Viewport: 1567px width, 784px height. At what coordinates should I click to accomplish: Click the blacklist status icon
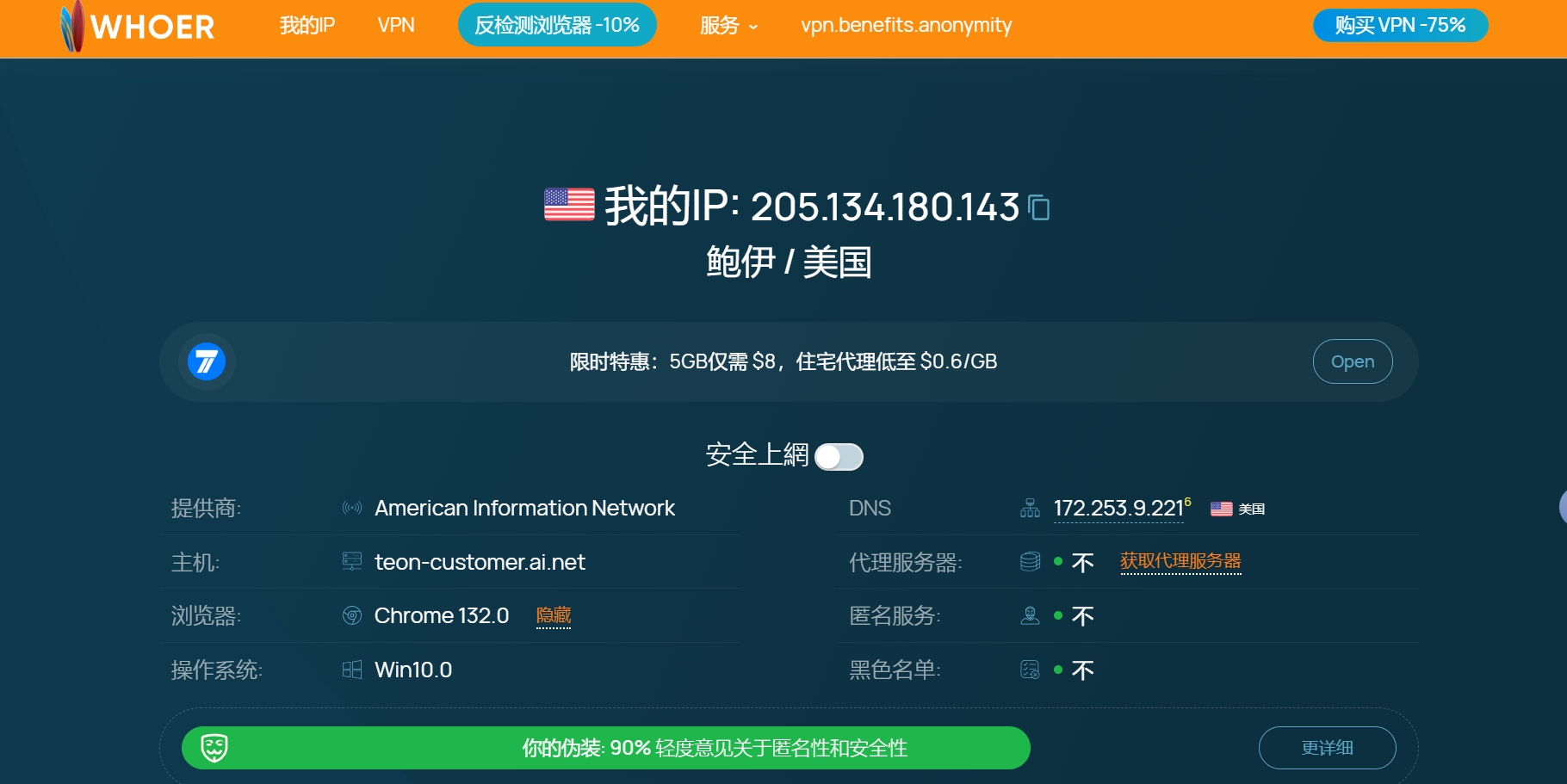1030,670
